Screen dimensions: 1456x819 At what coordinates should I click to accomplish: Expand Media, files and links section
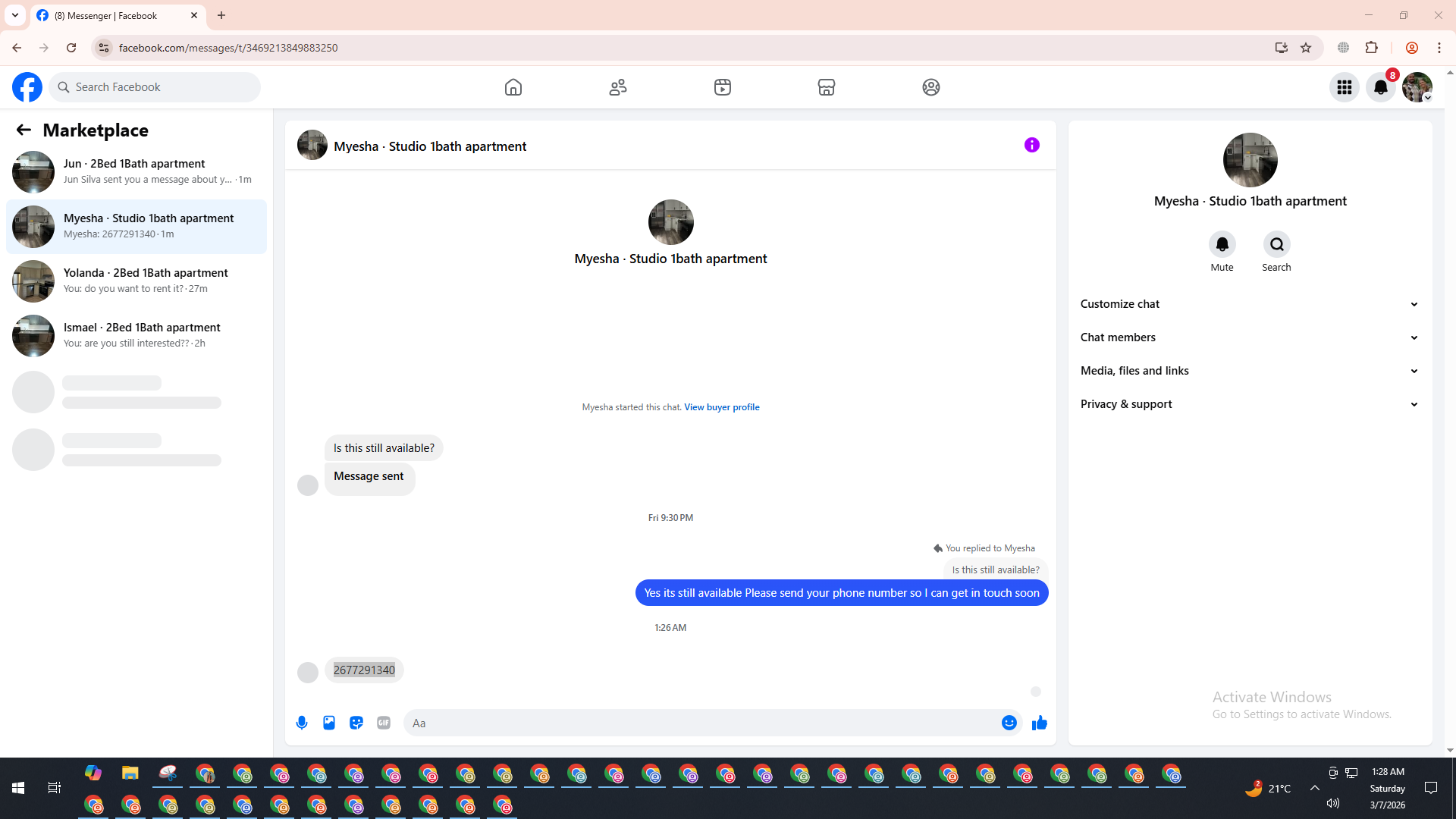pyautogui.click(x=1249, y=371)
